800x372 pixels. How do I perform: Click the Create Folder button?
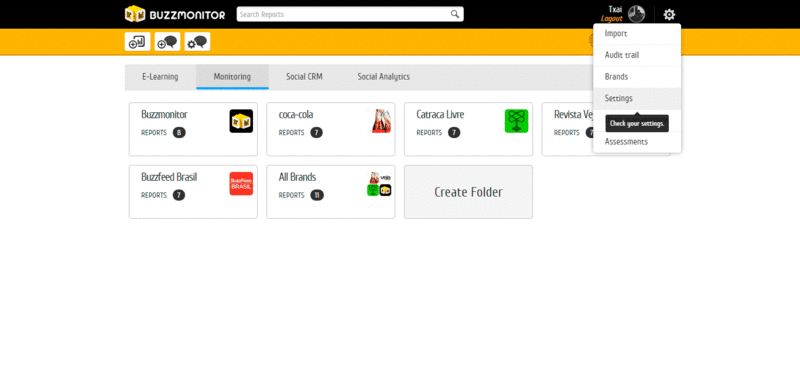point(468,192)
